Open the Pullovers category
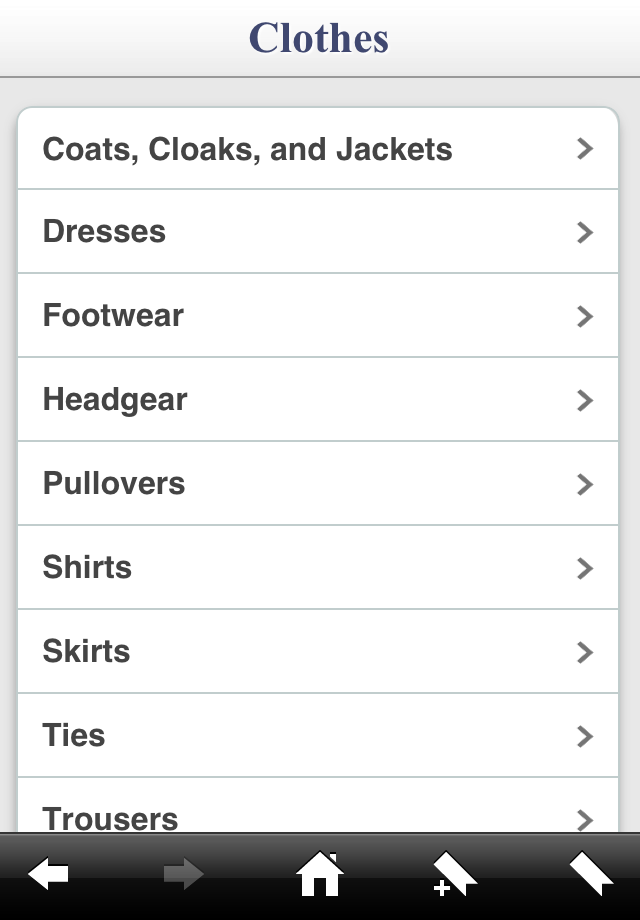The width and height of the screenshot is (640, 920). click(318, 483)
